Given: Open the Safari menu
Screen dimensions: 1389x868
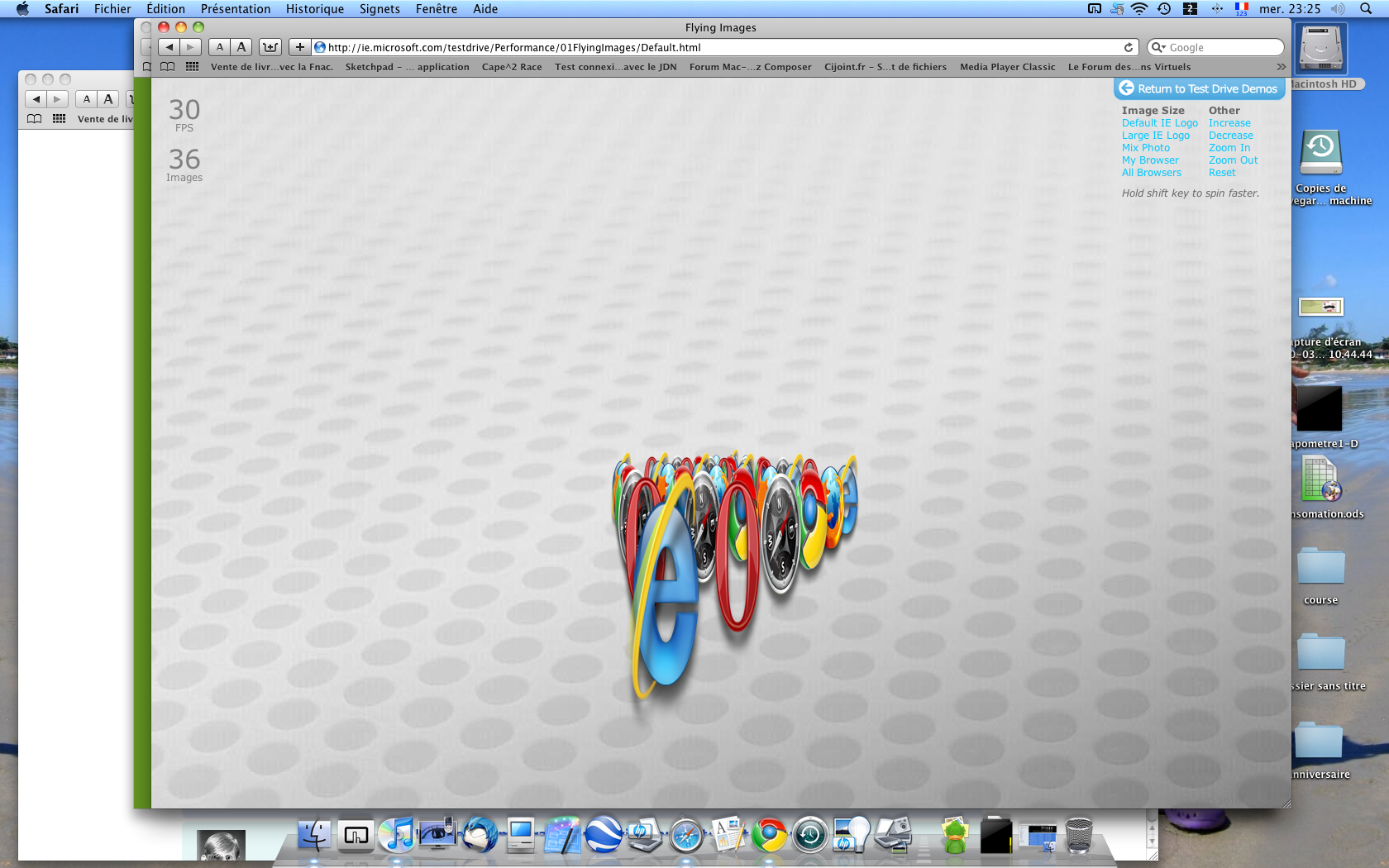Looking at the screenshot, I should tap(62, 9).
